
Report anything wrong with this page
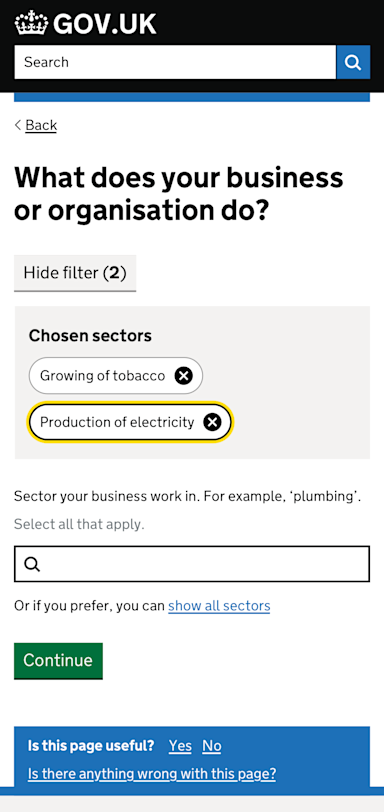coord(152,774)
